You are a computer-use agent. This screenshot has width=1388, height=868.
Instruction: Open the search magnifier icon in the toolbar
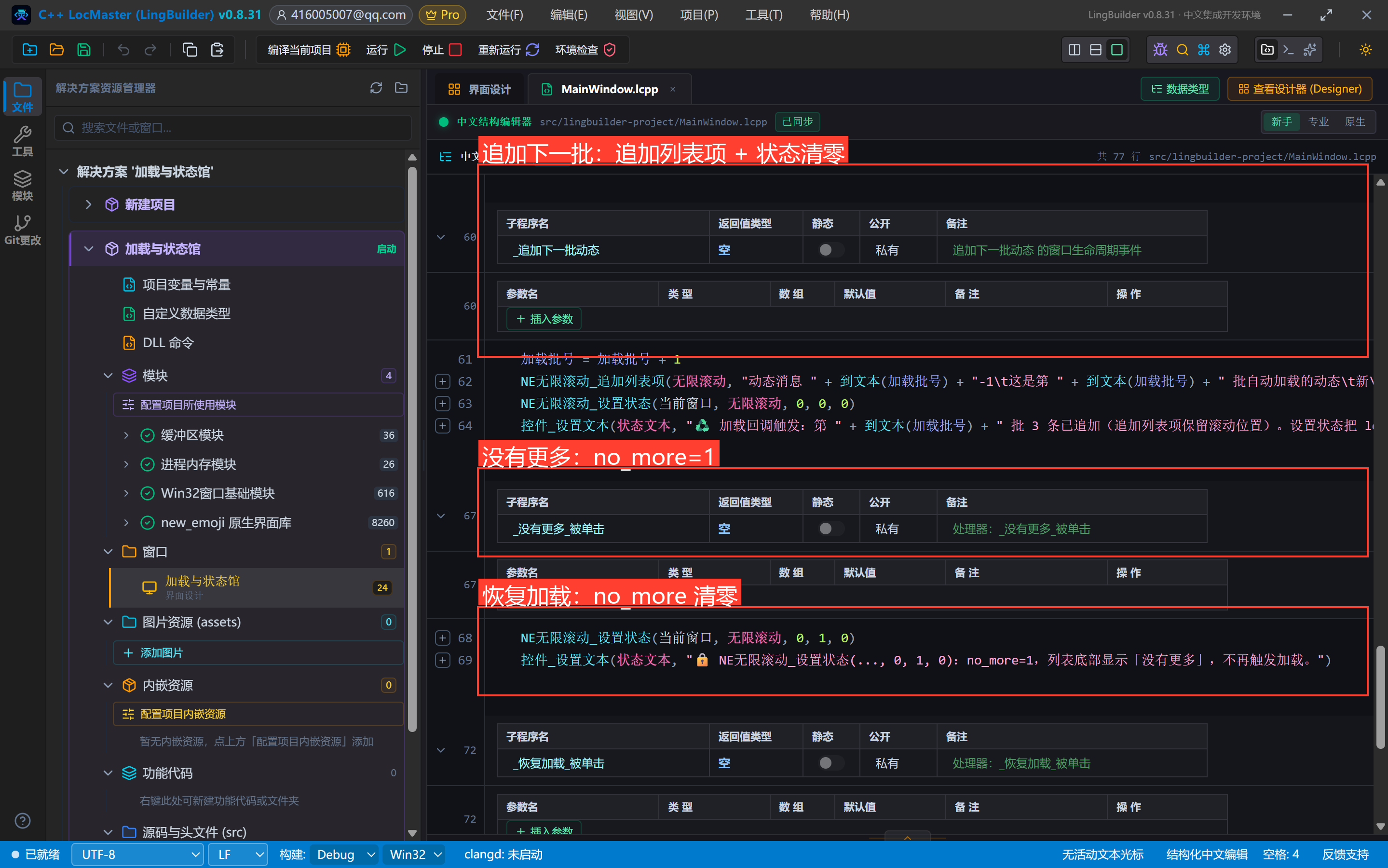tap(1182, 50)
